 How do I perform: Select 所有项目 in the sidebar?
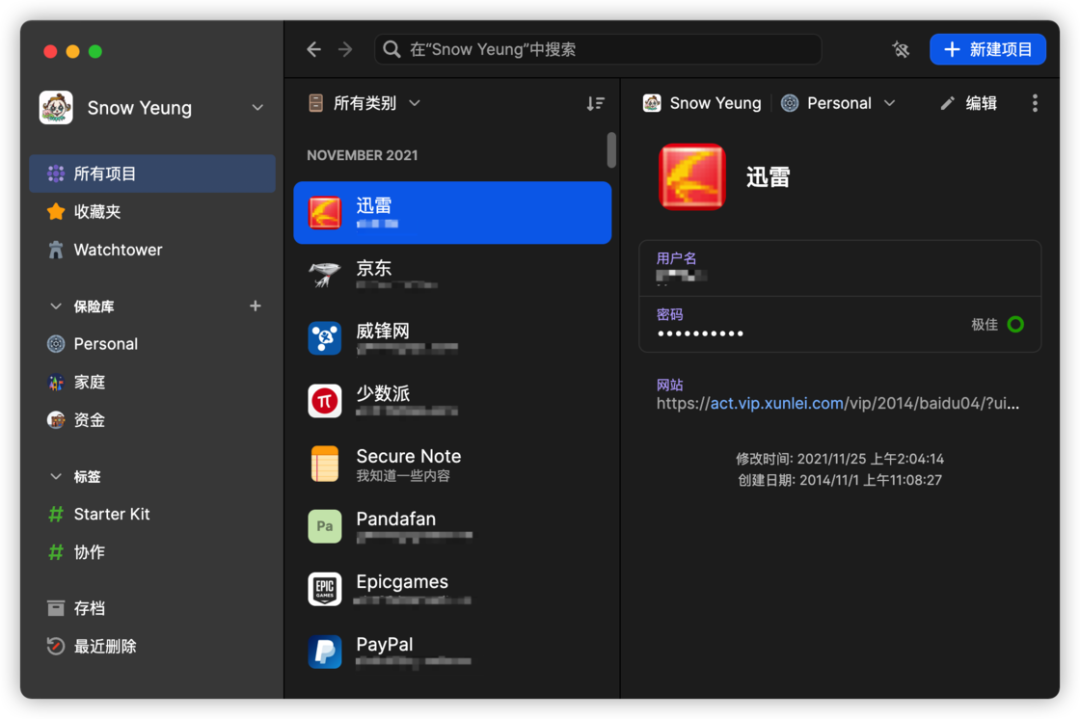152,174
